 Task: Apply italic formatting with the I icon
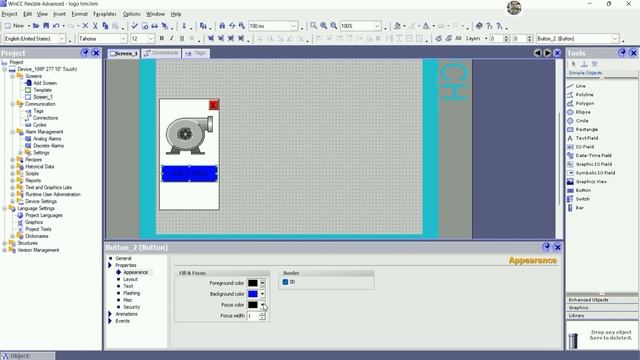coord(171,38)
